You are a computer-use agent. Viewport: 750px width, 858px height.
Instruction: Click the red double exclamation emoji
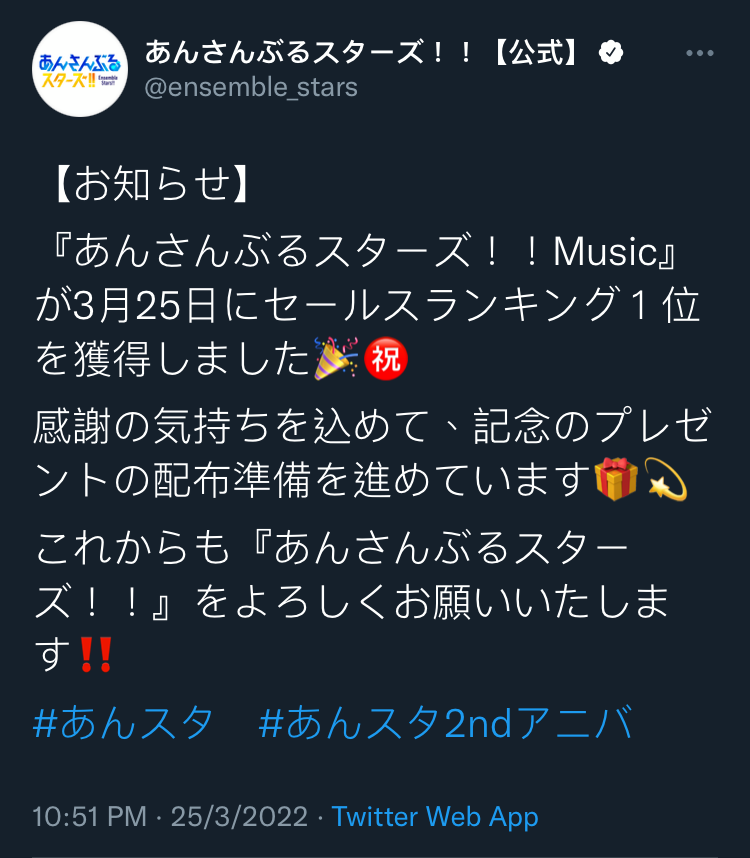click(96, 654)
